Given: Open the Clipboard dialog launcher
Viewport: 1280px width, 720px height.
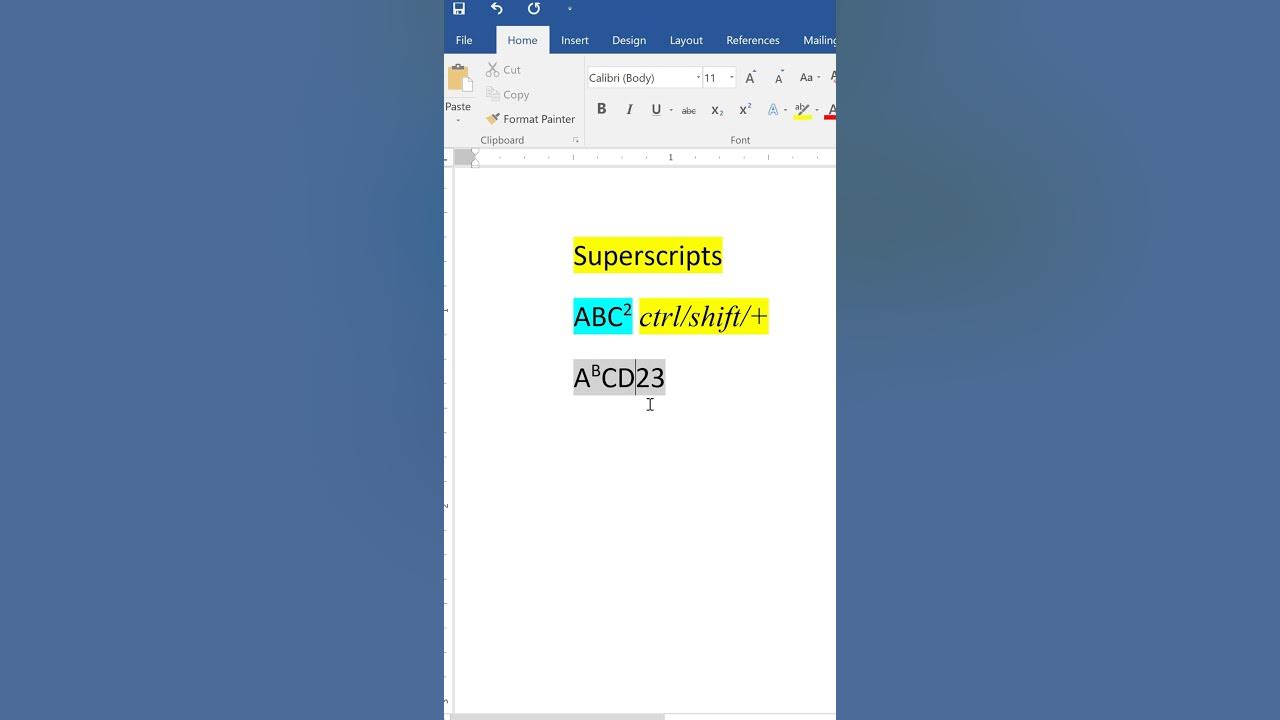Looking at the screenshot, I should [576, 140].
